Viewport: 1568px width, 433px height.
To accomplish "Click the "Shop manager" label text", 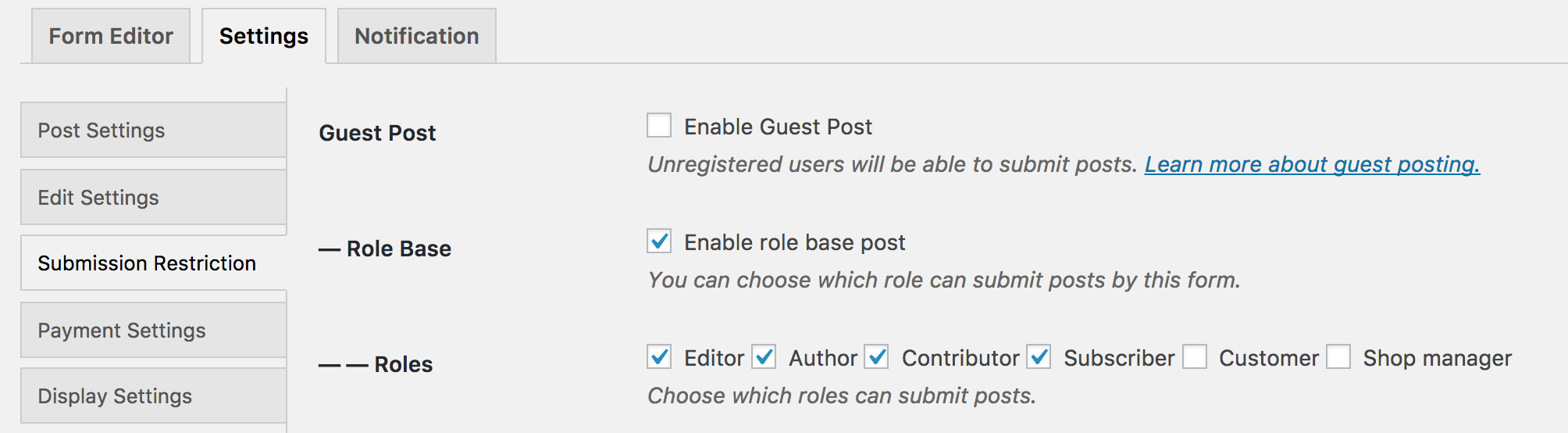I will click(x=1437, y=358).
